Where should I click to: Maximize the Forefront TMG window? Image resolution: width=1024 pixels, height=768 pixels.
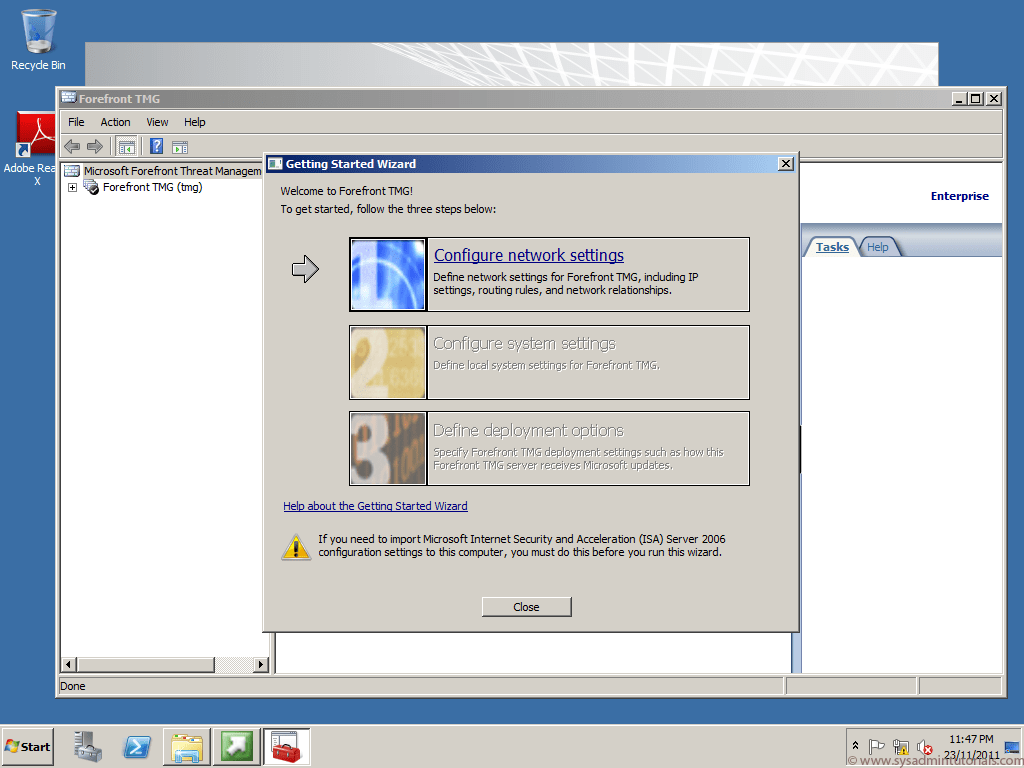point(976,99)
